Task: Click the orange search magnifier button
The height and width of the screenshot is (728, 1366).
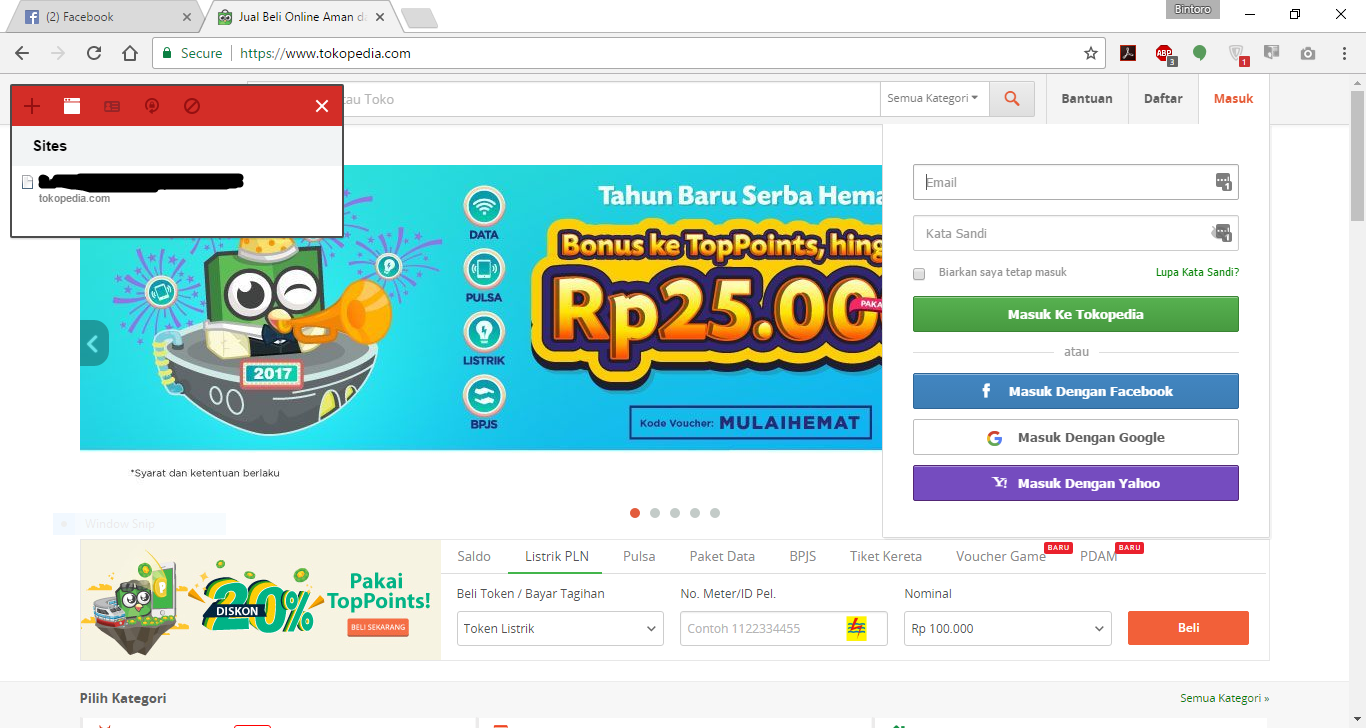Action: (x=1012, y=99)
